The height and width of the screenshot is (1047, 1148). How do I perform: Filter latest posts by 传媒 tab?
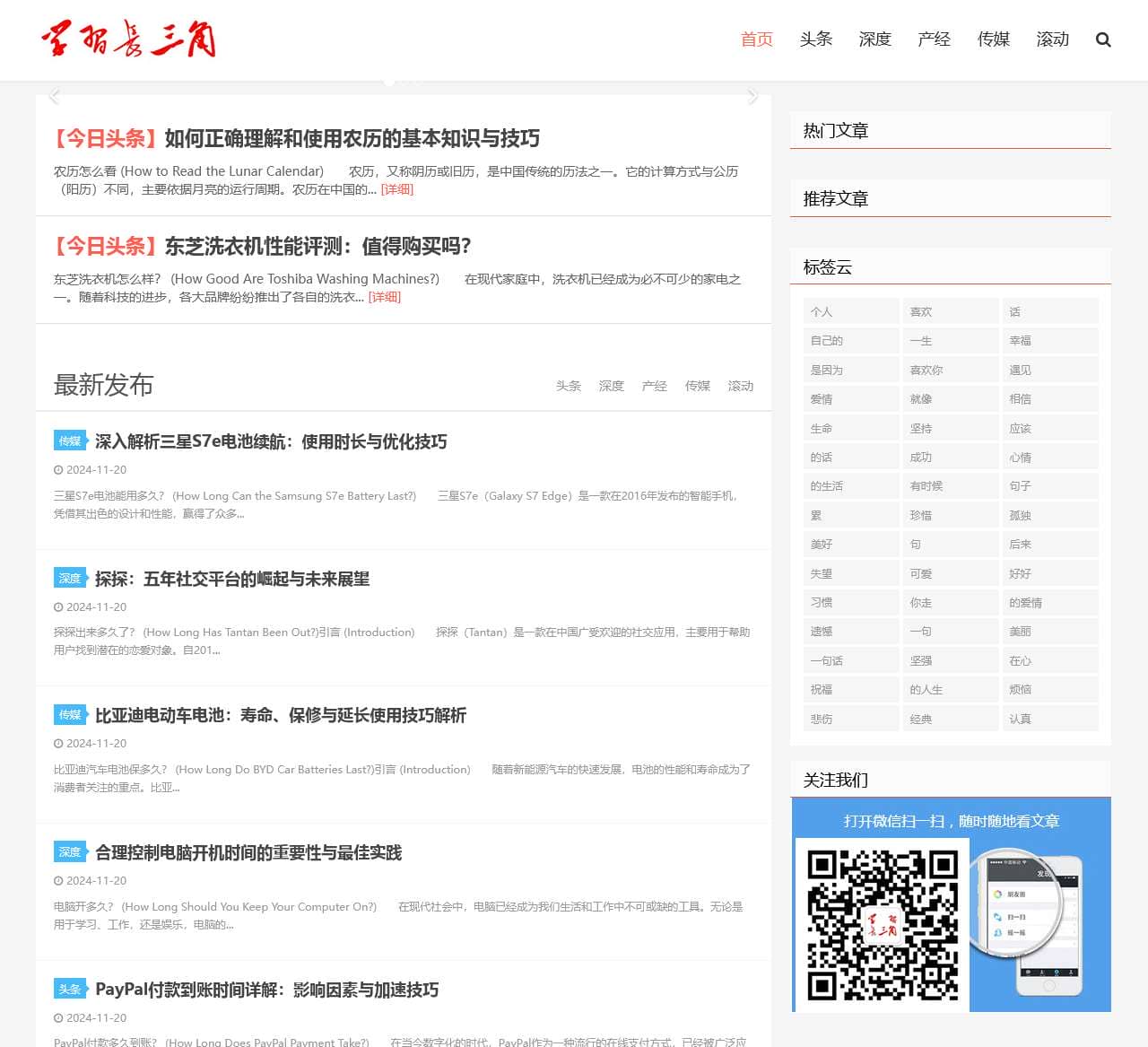pyautogui.click(x=698, y=386)
